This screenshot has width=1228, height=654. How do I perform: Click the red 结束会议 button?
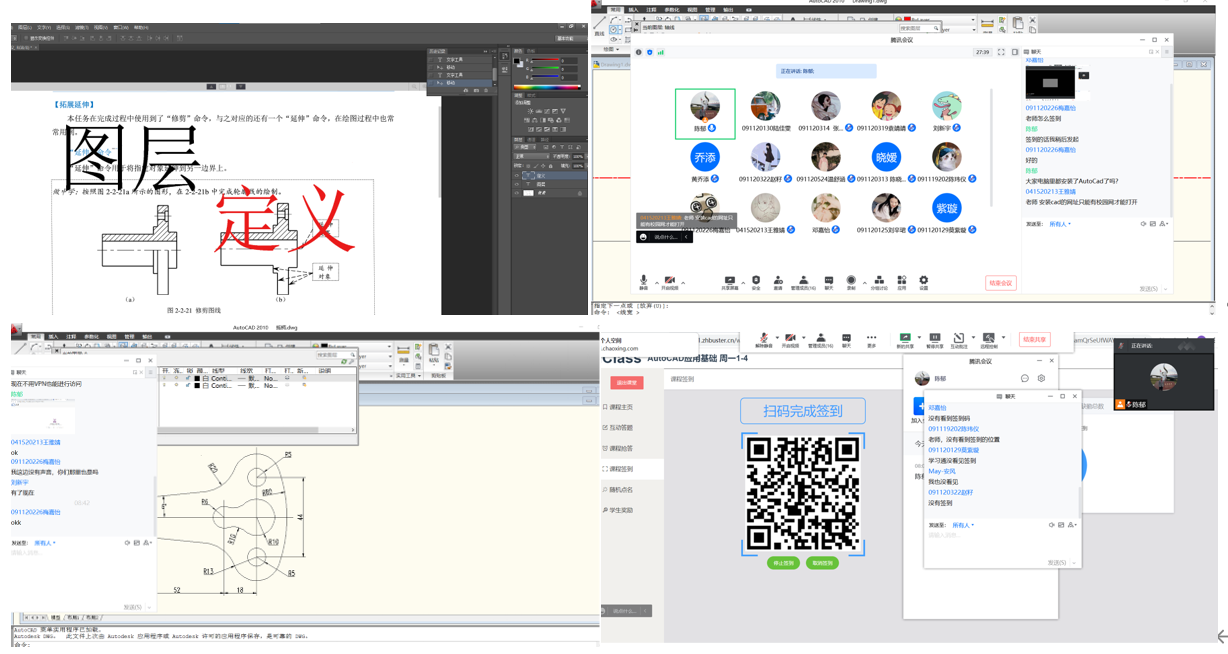[x=1000, y=283]
